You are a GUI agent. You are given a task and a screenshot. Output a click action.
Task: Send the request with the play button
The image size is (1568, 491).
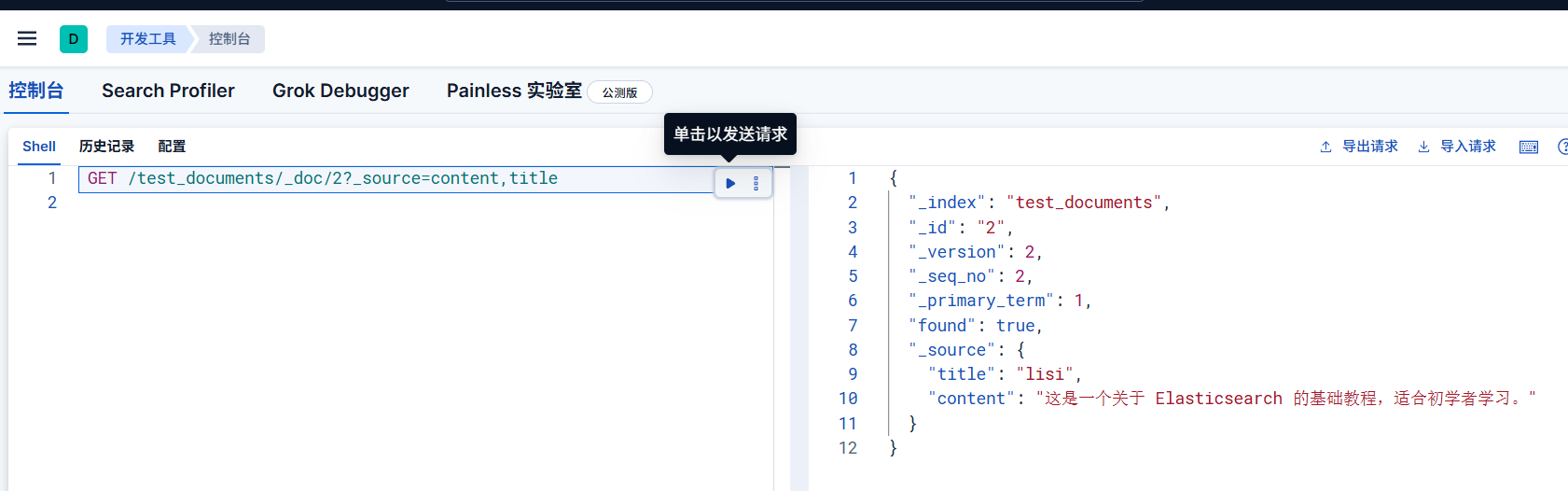click(730, 184)
